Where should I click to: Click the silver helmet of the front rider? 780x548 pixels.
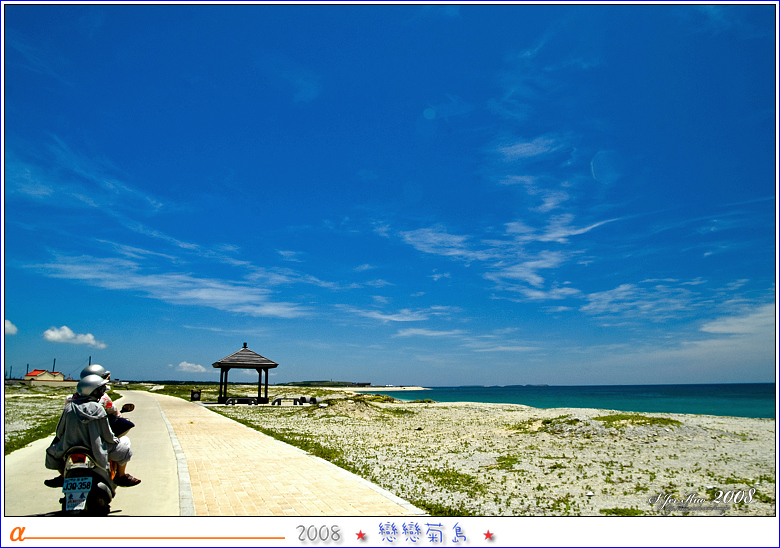point(91,385)
